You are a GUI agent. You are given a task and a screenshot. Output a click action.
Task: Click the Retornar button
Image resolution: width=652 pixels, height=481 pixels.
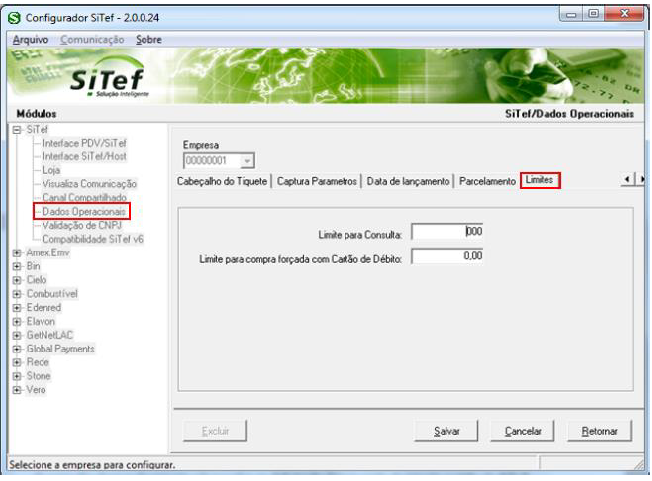600,431
